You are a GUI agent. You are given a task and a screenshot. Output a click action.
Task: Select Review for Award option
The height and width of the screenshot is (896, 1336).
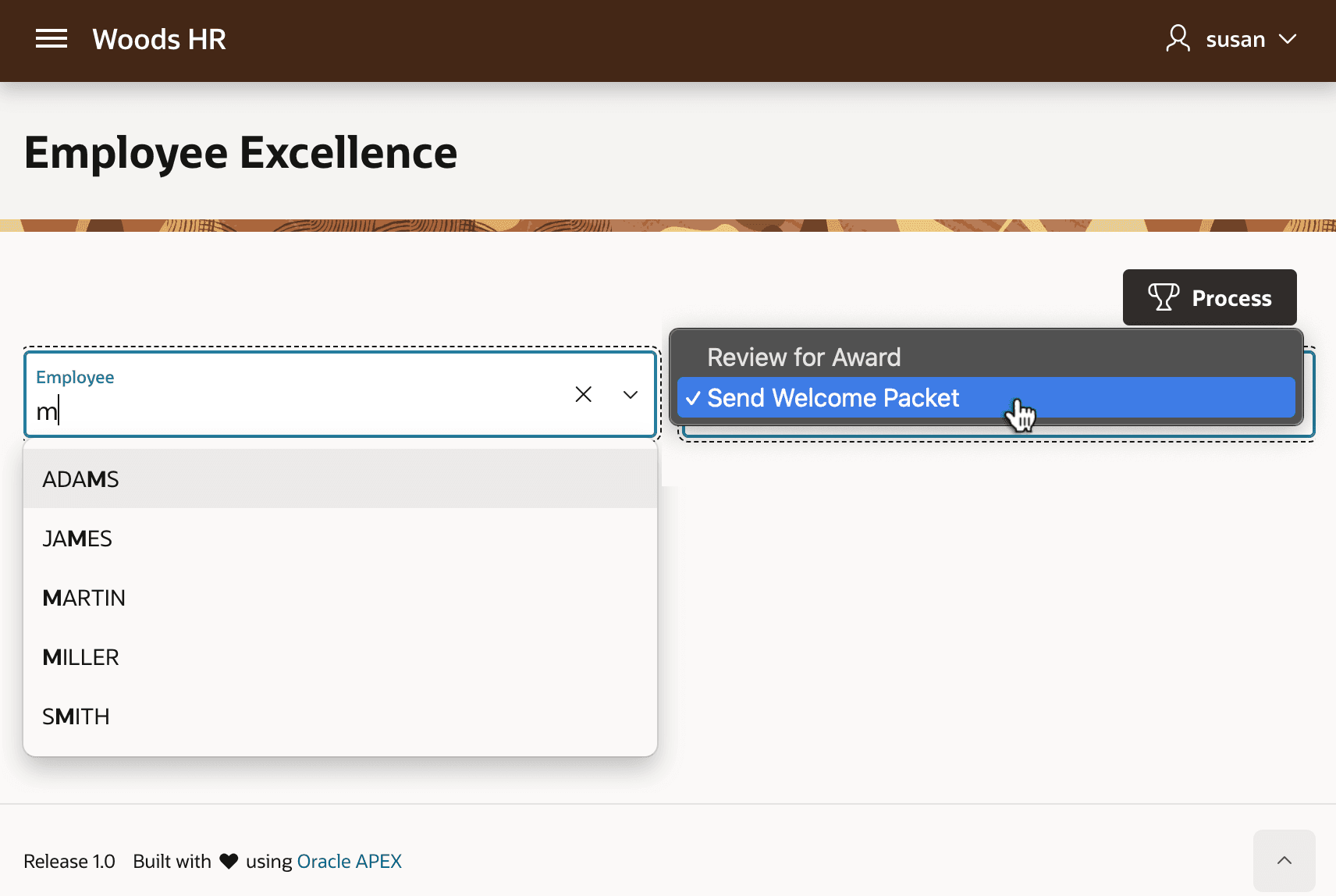point(986,357)
